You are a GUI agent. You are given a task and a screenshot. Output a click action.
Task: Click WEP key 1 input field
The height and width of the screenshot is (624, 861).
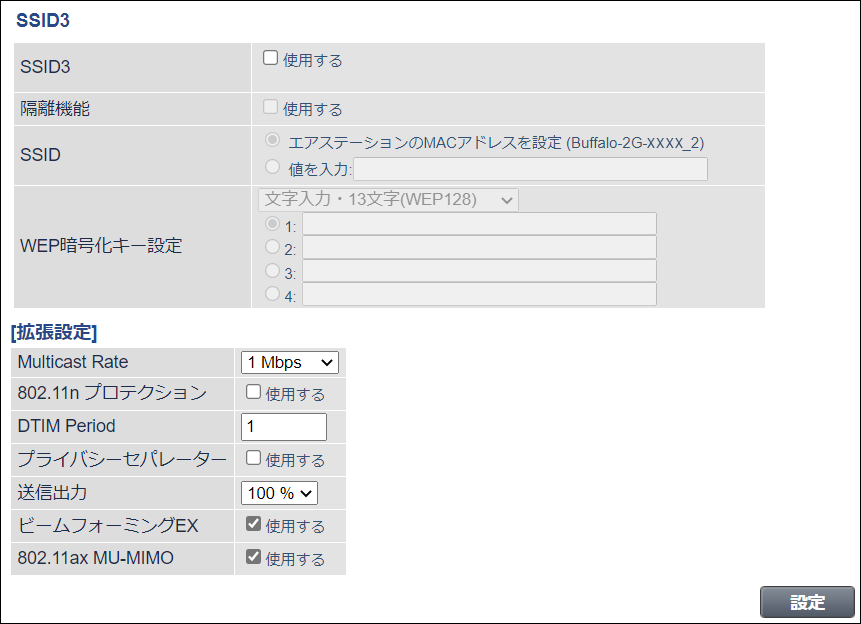click(x=479, y=224)
